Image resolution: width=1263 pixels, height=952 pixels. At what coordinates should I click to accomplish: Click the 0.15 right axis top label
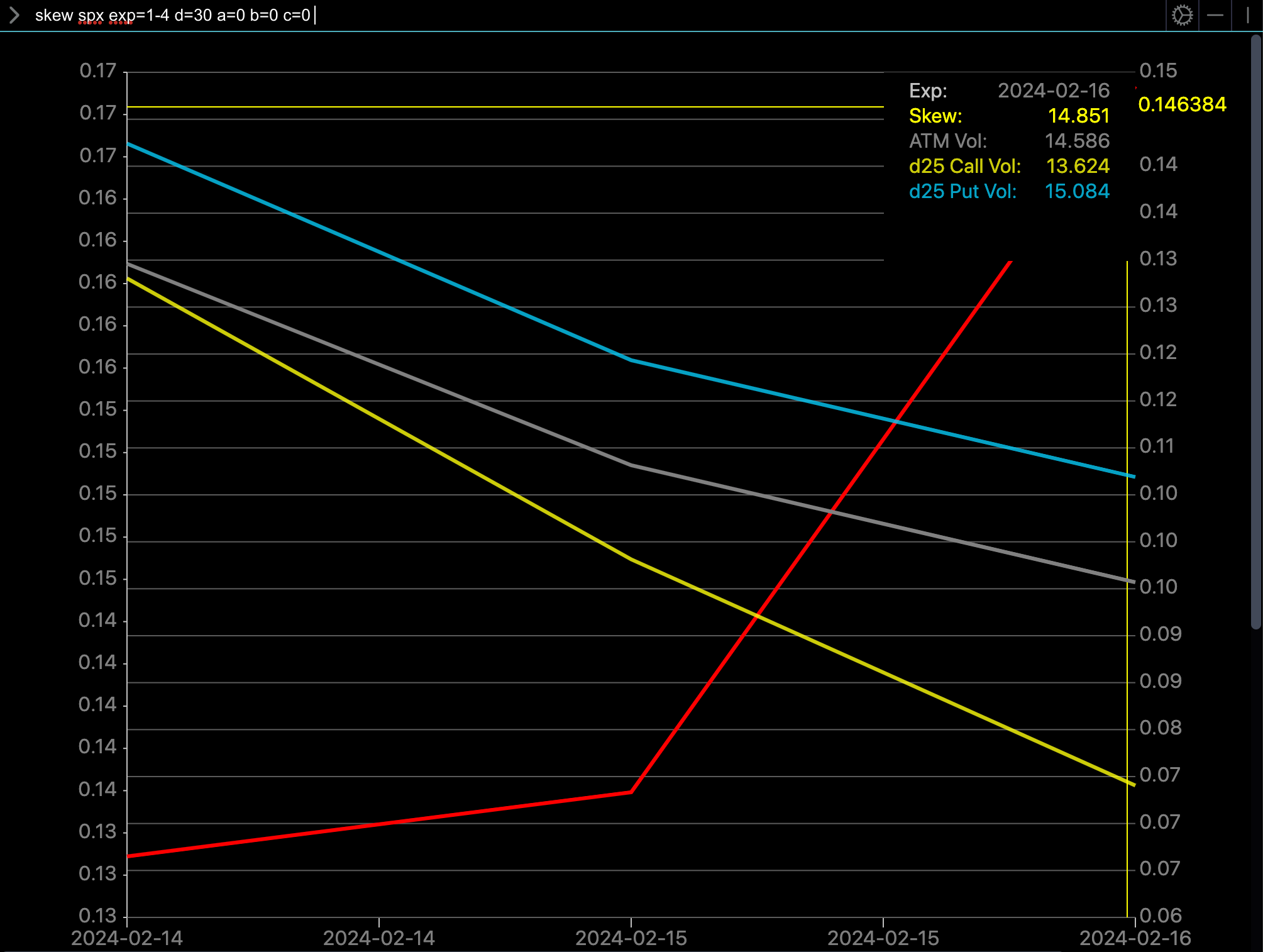point(1157,70)
